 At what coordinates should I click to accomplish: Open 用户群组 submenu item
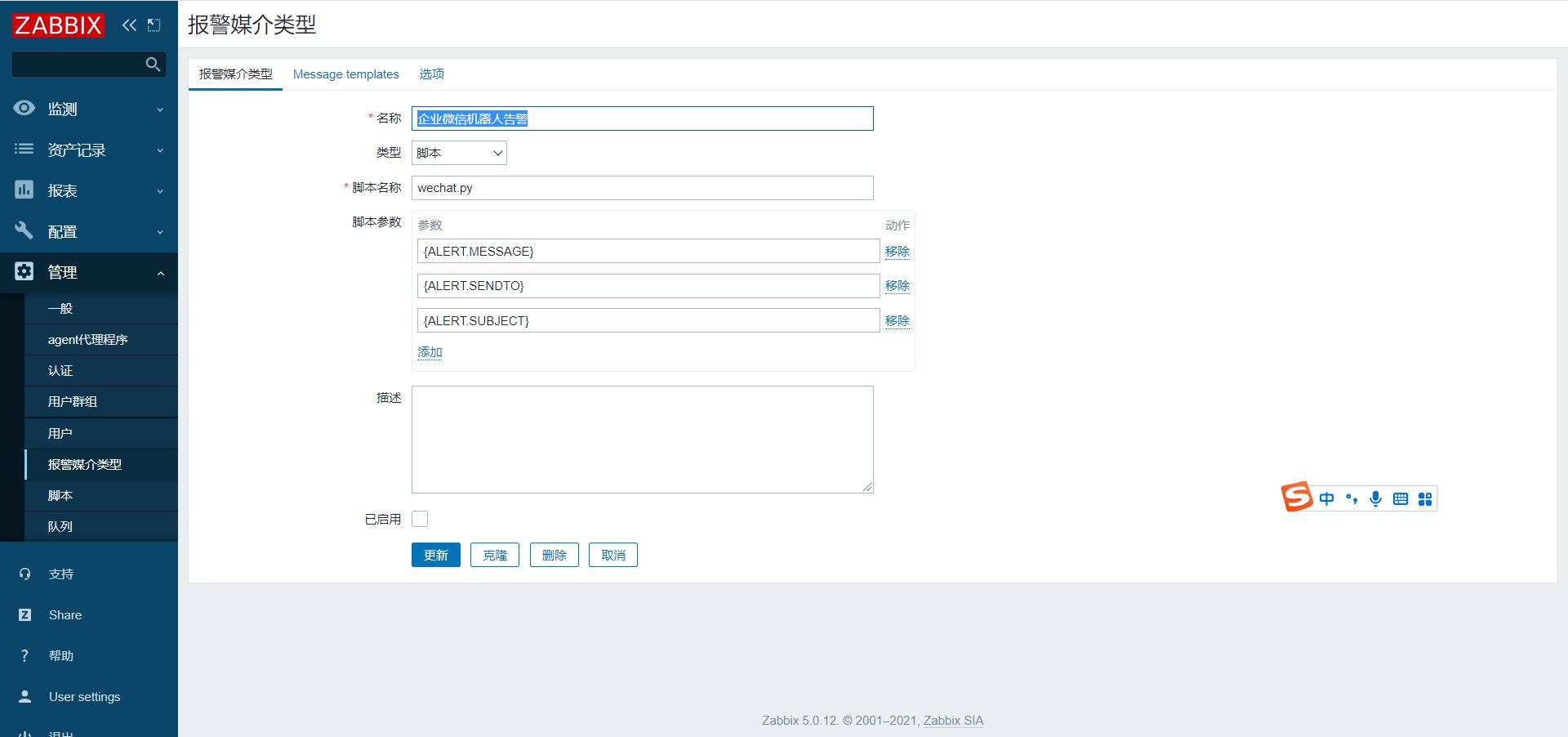tap(101, 401)
